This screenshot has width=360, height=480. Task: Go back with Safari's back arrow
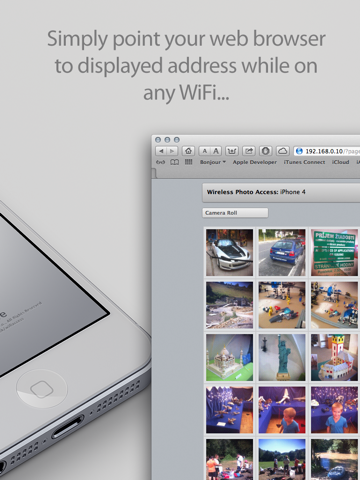tap(161, 151)
